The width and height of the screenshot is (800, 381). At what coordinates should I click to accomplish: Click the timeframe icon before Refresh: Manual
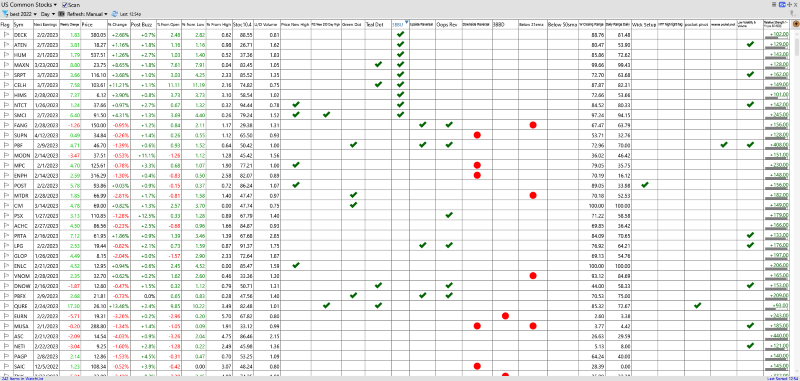(x=61, y=14)
